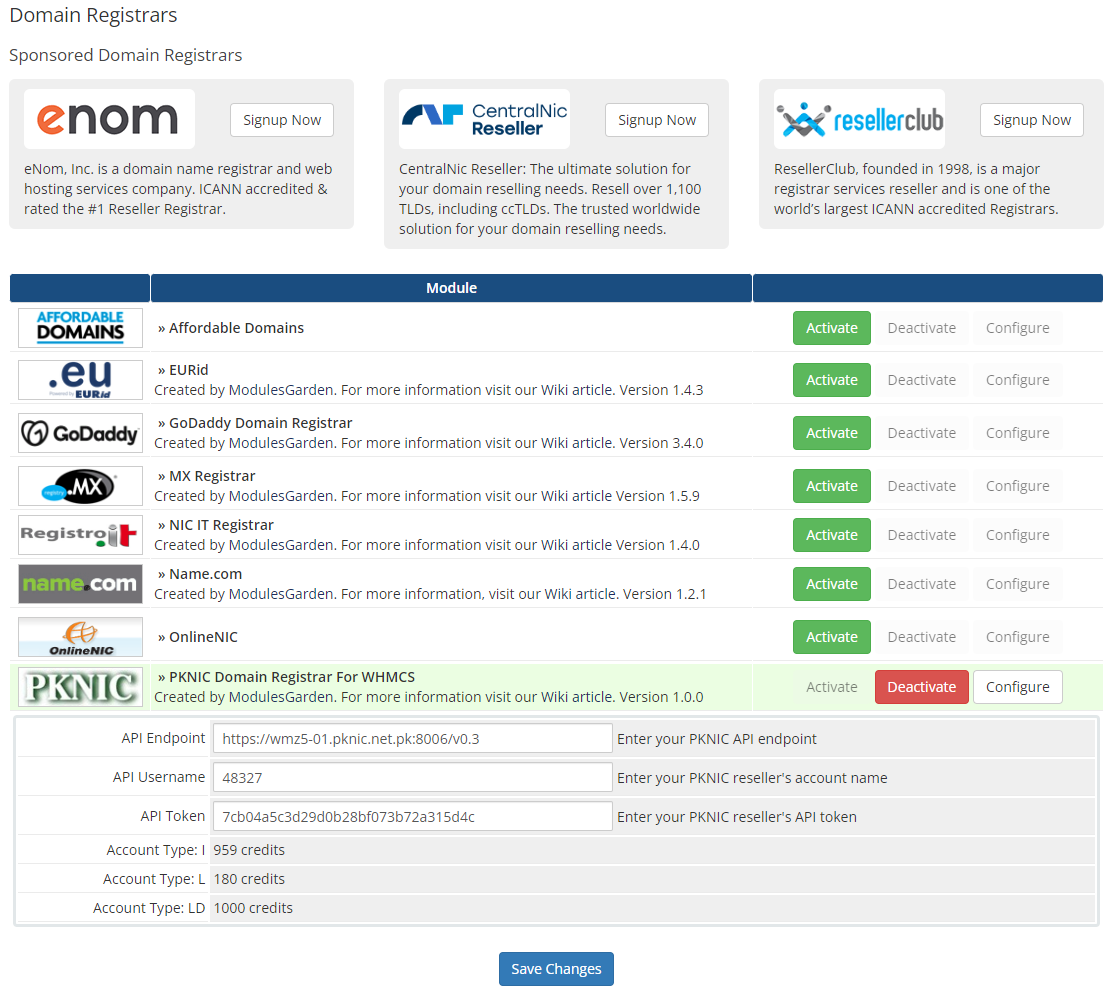Activate the OnlineNIC module

[831, 637]
